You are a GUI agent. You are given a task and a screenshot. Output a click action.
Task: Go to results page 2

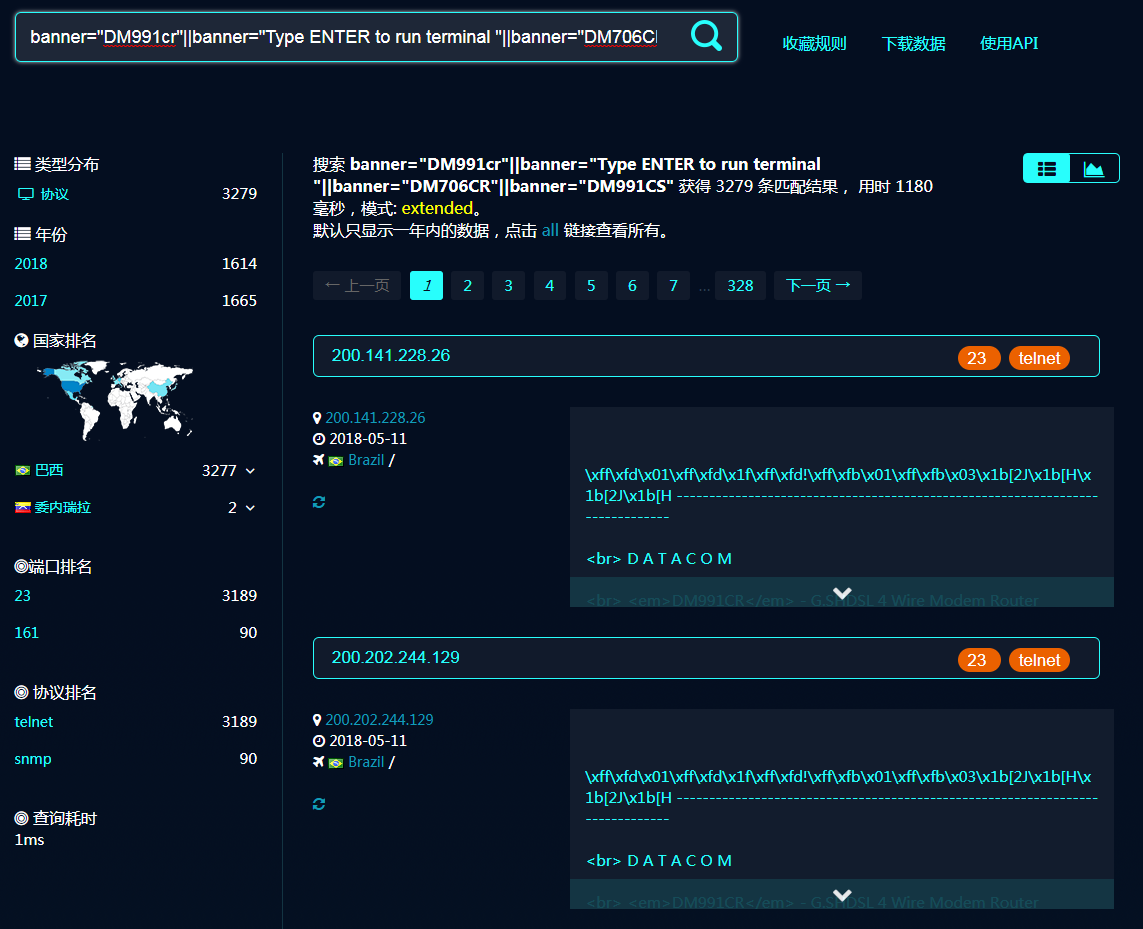pyautogui.click(x=467, y=285)
